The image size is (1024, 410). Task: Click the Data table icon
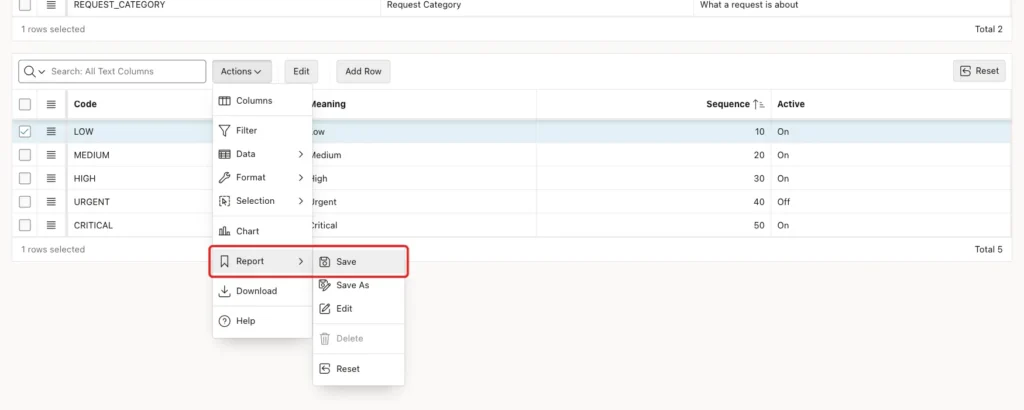[224, 154]
